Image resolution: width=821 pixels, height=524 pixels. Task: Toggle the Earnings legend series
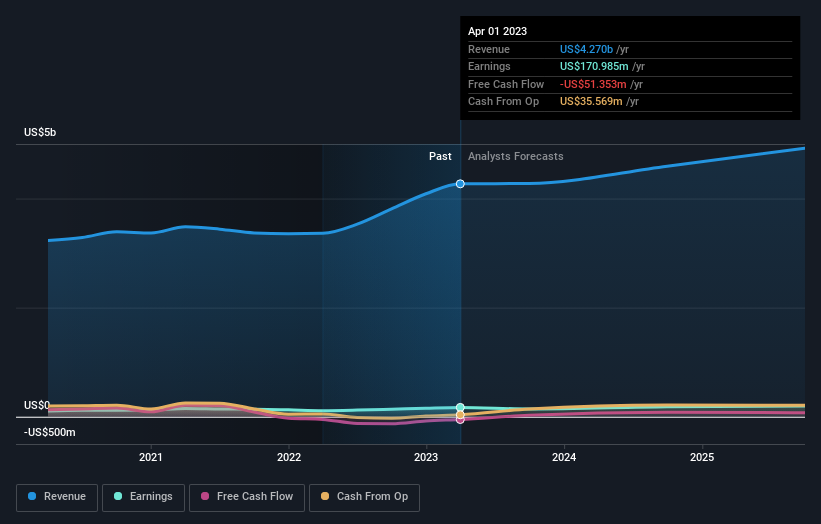pos(143,497)
